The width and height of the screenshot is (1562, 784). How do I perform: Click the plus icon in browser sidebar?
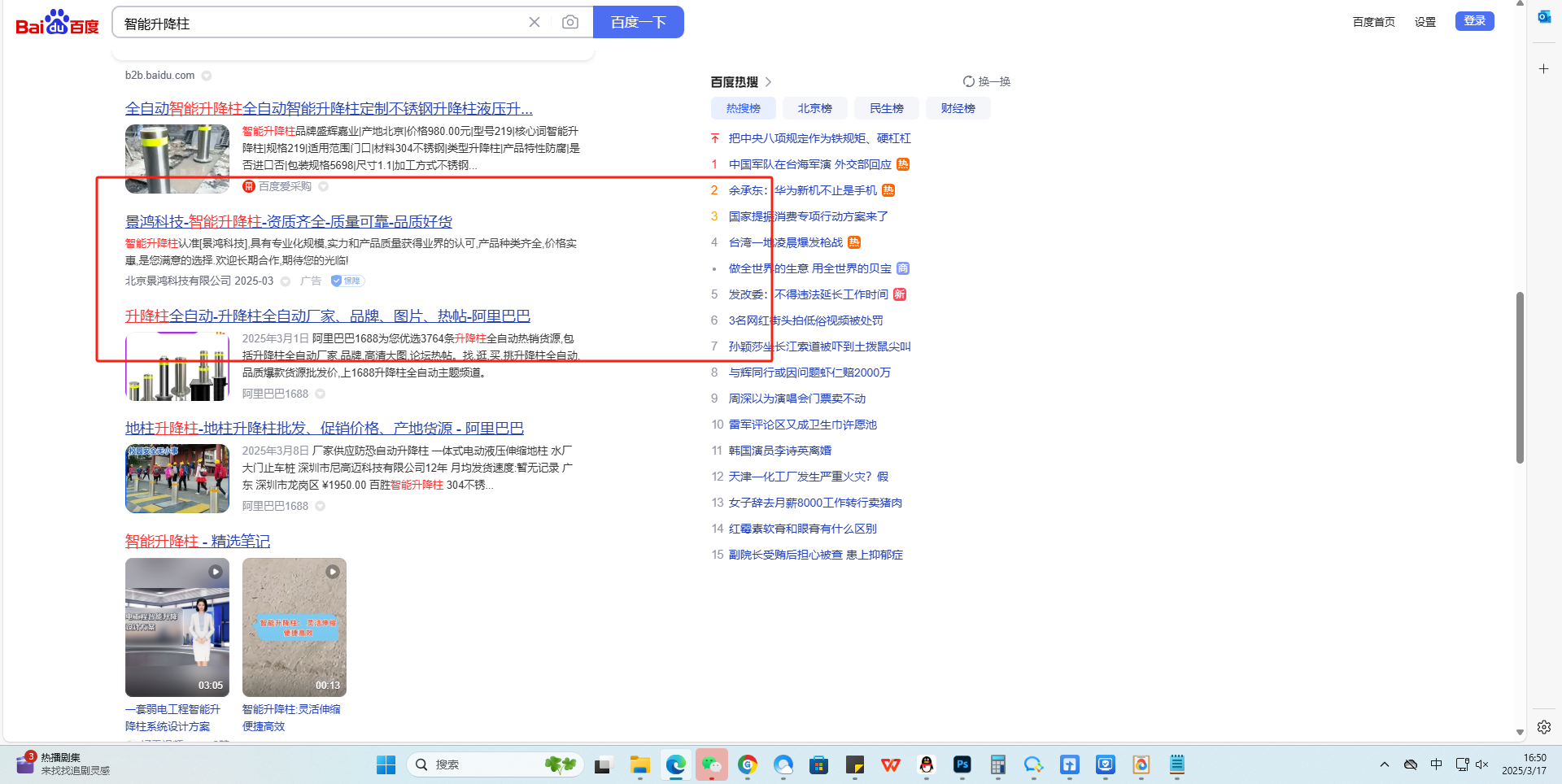click(x=1543, y=69)
